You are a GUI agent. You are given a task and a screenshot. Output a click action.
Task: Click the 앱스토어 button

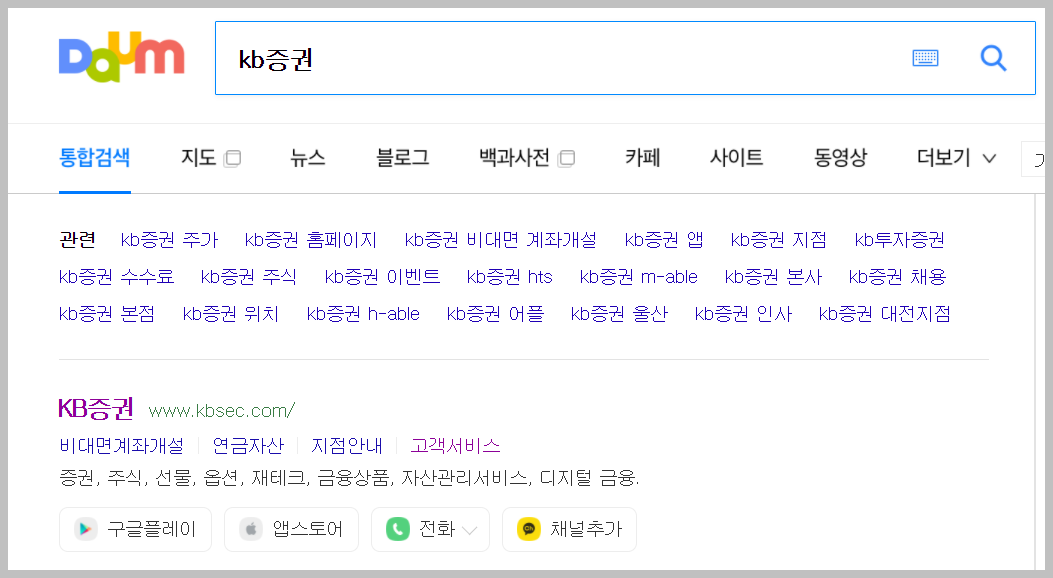(291, 530)
